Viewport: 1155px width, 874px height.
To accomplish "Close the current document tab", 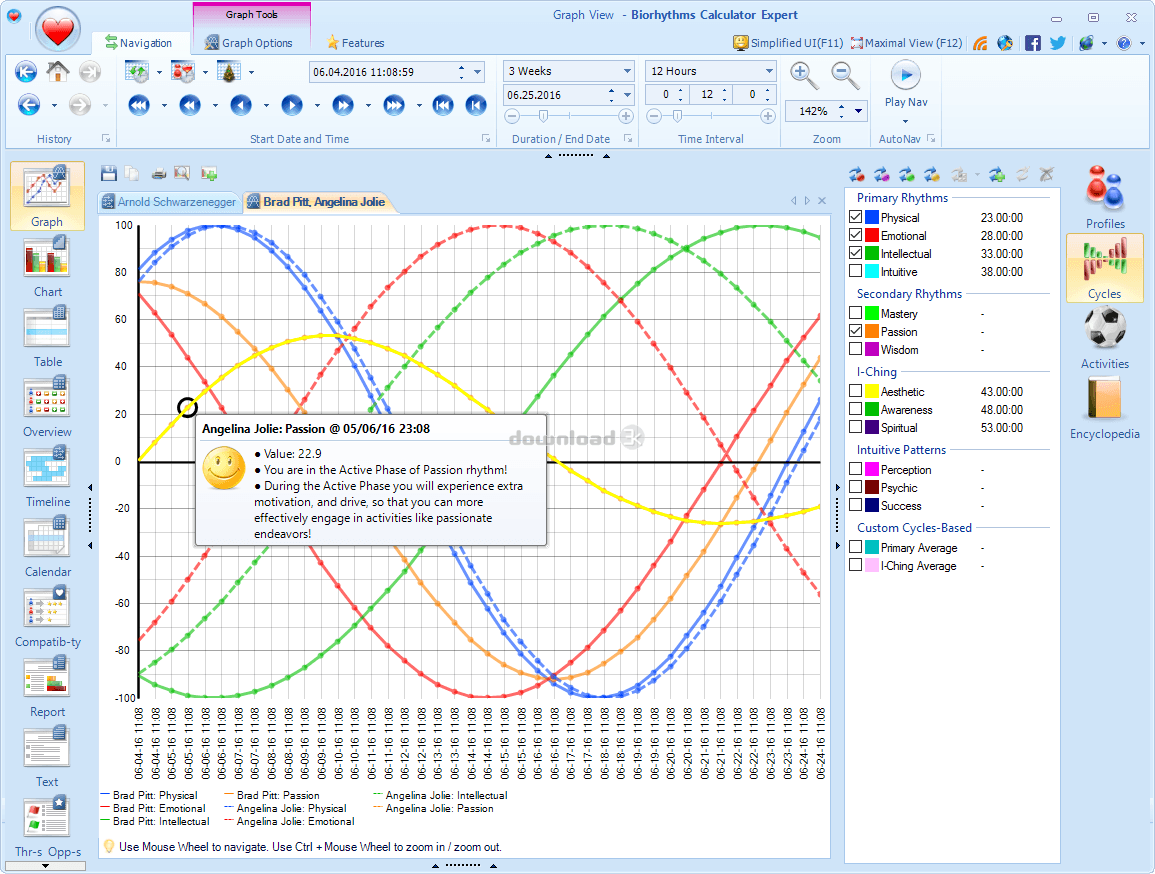I will 822,200.
